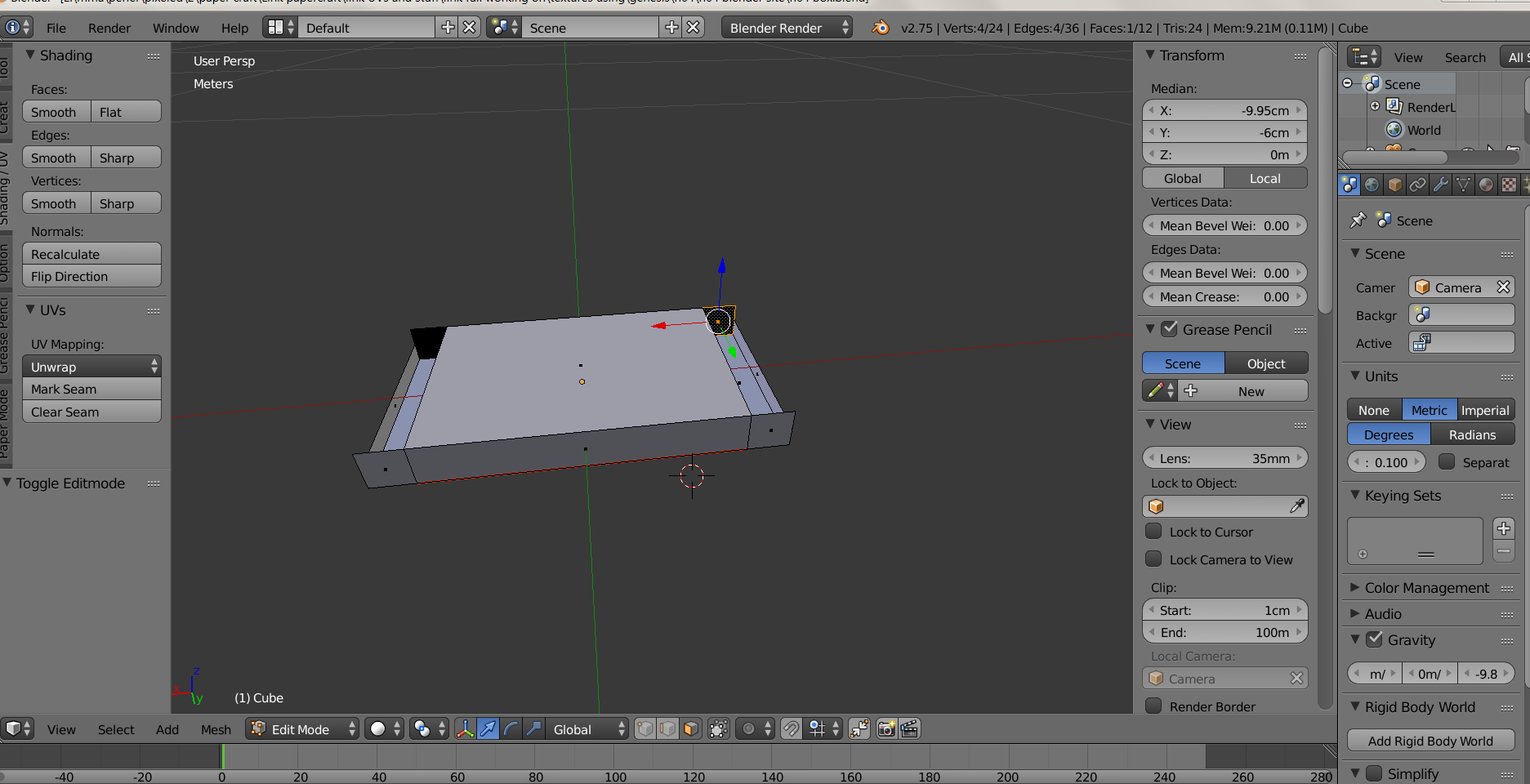Open the Render menu
This screenshot has width=1530, height=784.
point(109,28)
